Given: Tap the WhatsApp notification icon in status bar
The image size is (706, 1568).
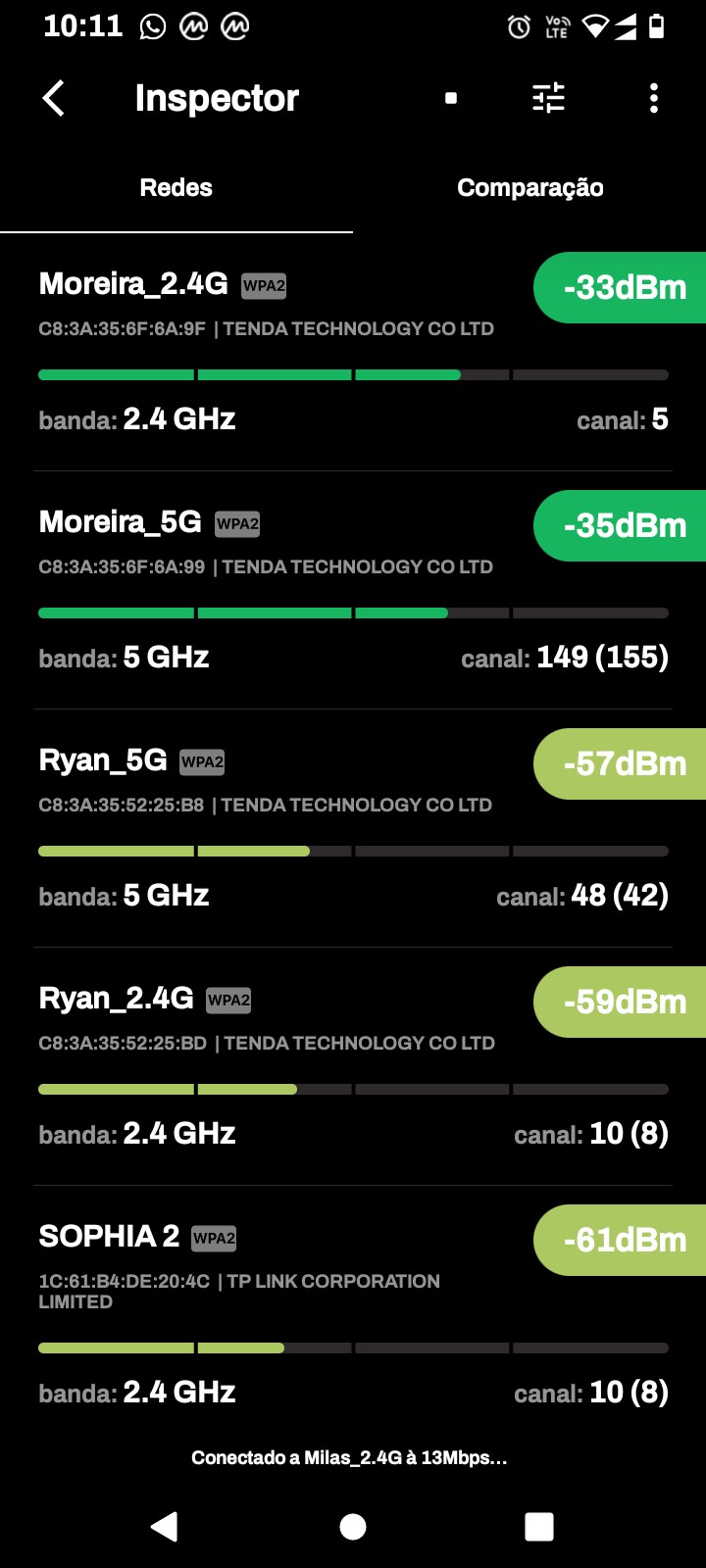Looking at the screenshot, I should click(x=153, y=26).
